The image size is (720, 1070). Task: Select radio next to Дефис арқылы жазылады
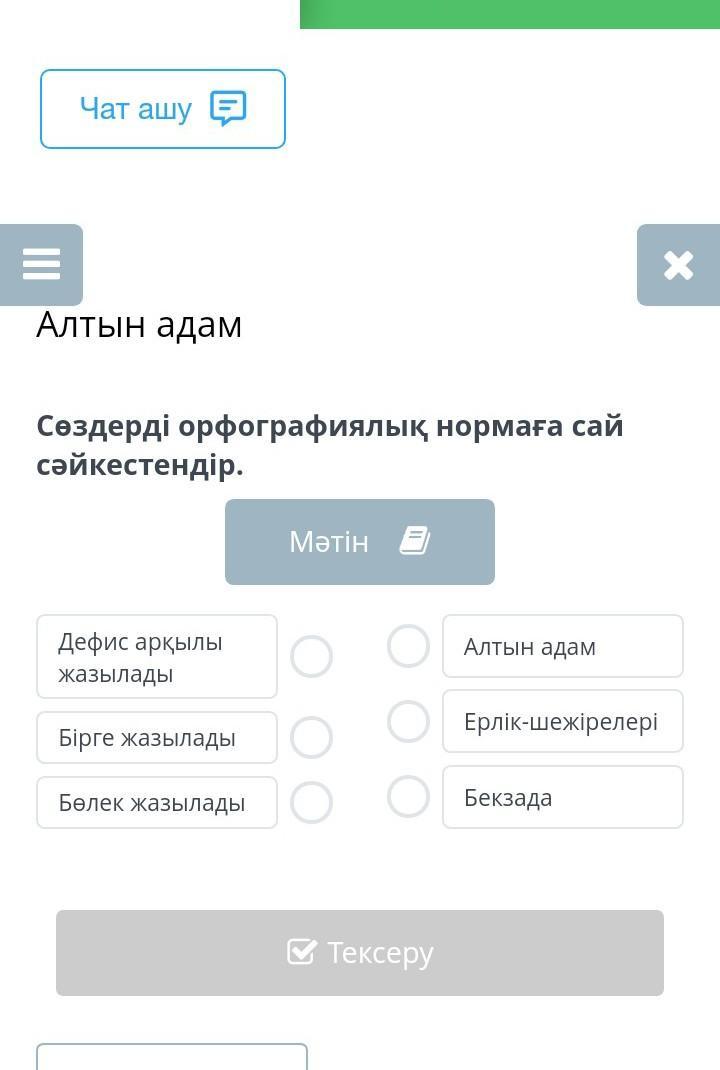[x=311, y=656]
